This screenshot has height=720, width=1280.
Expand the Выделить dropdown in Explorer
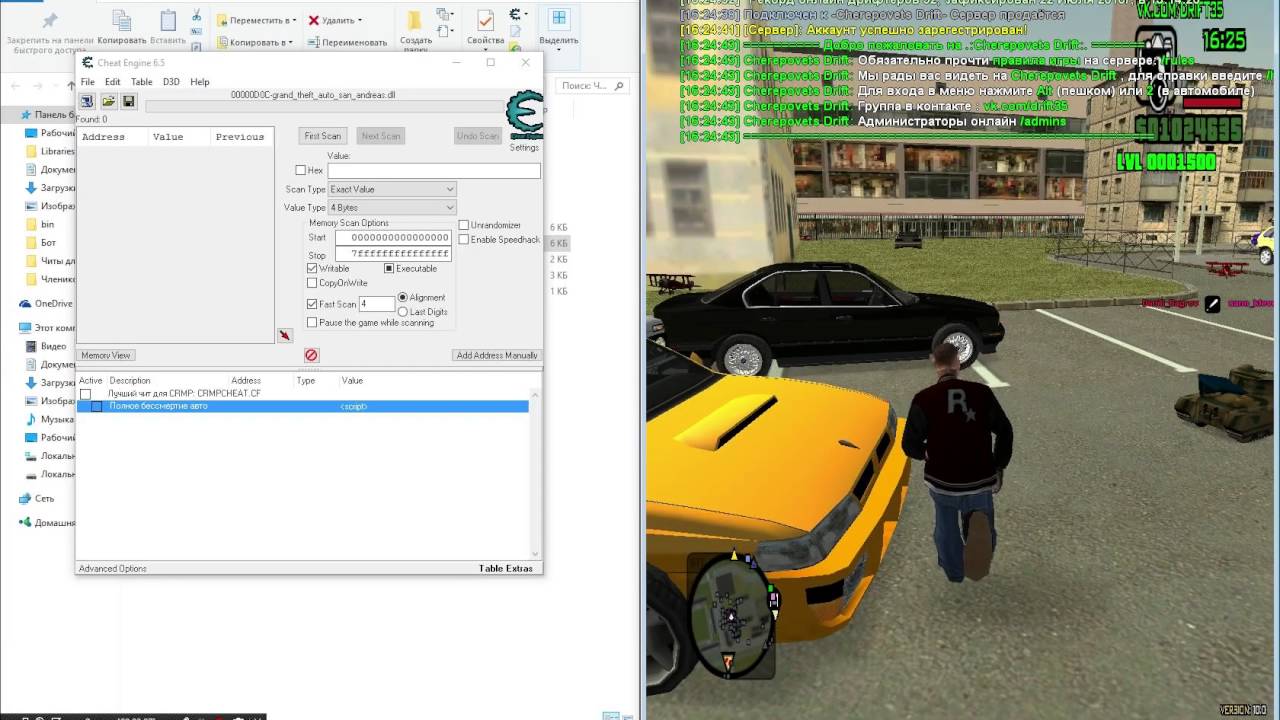coord(559,48)
